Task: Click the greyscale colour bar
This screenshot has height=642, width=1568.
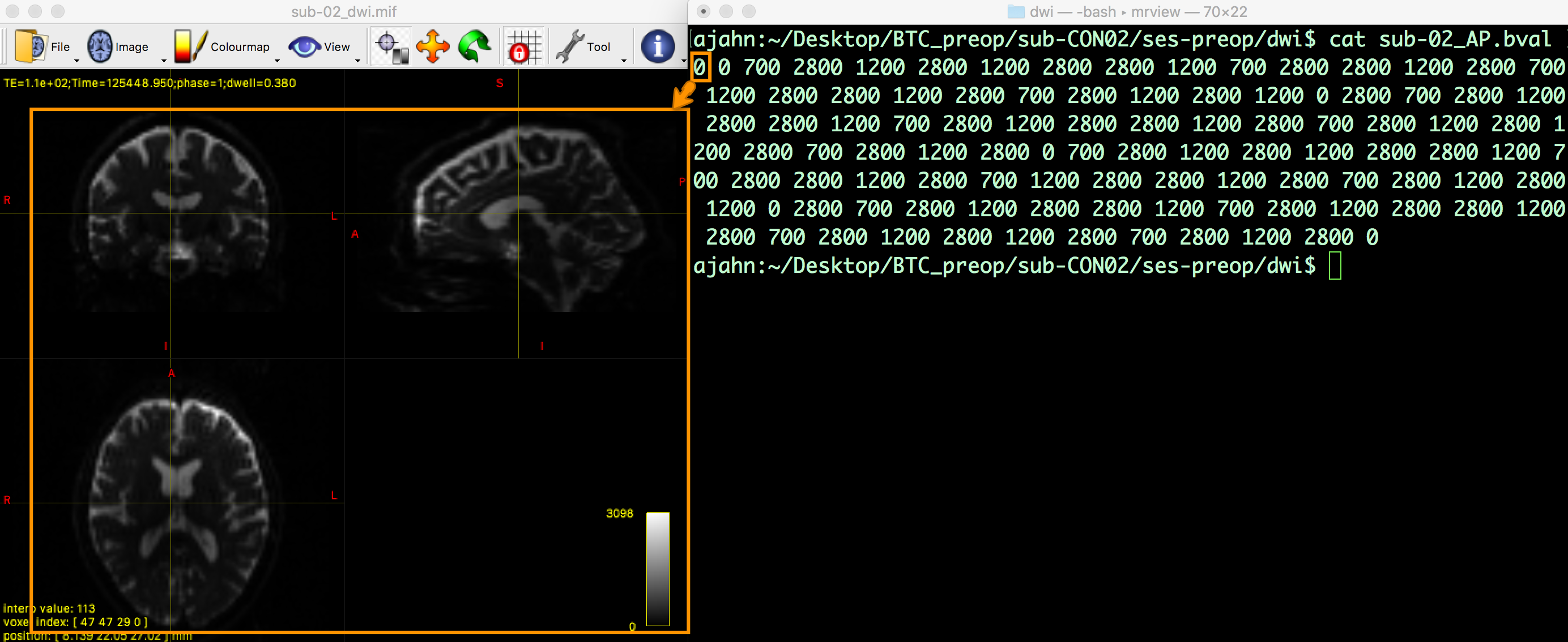Action: [x=657, y=569]
